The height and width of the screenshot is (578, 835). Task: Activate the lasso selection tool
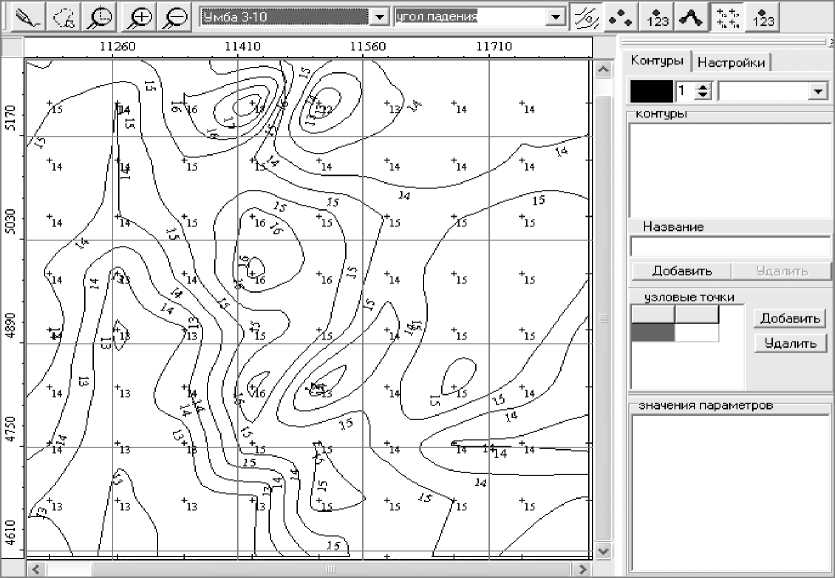pyautogui.click(x=63, y=17)
